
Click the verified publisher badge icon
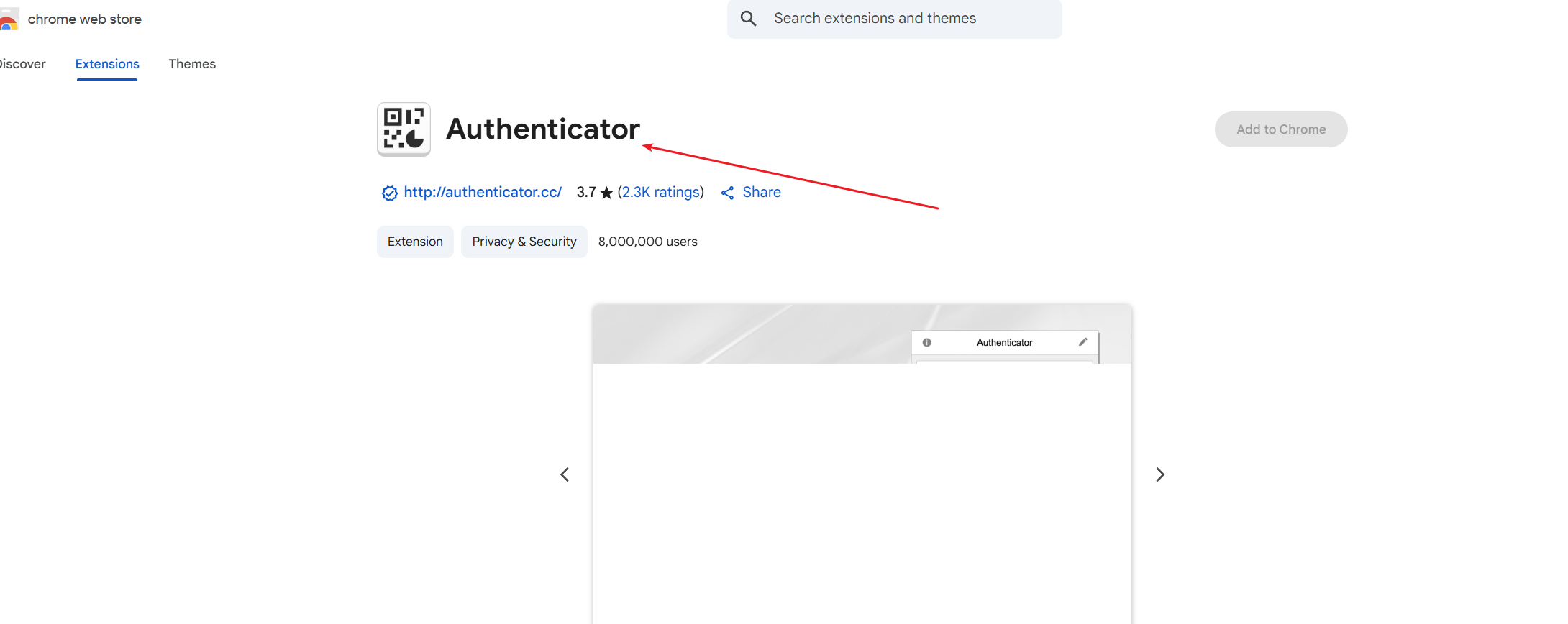coord(389,193)
